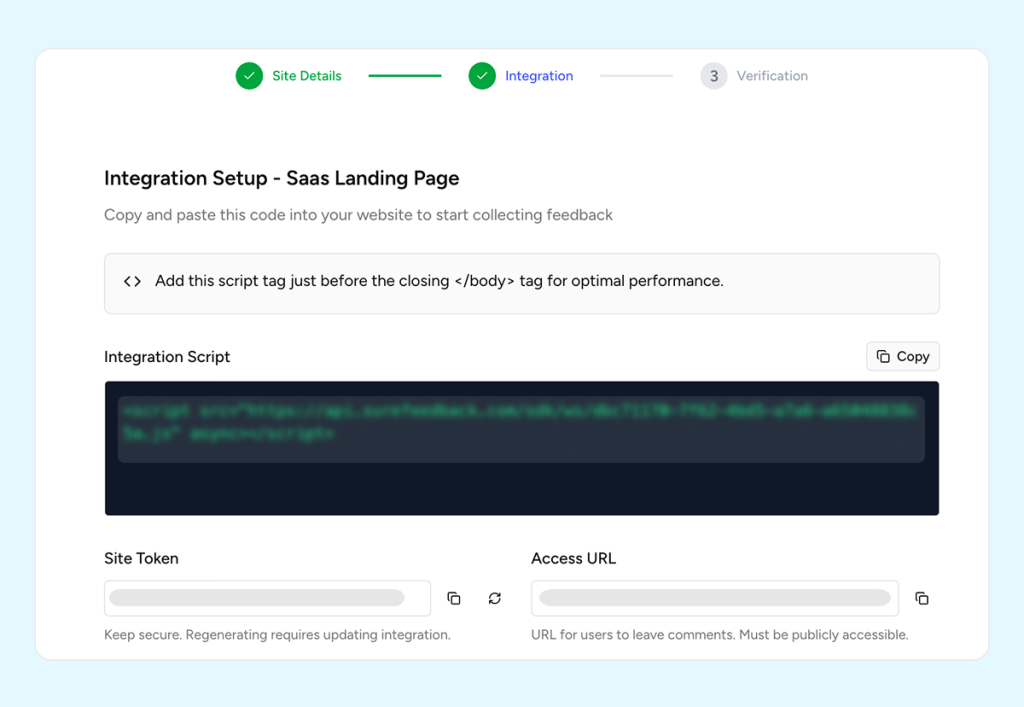
Task: Click the copy icon inside the Copy button
Action: (884, 356)
